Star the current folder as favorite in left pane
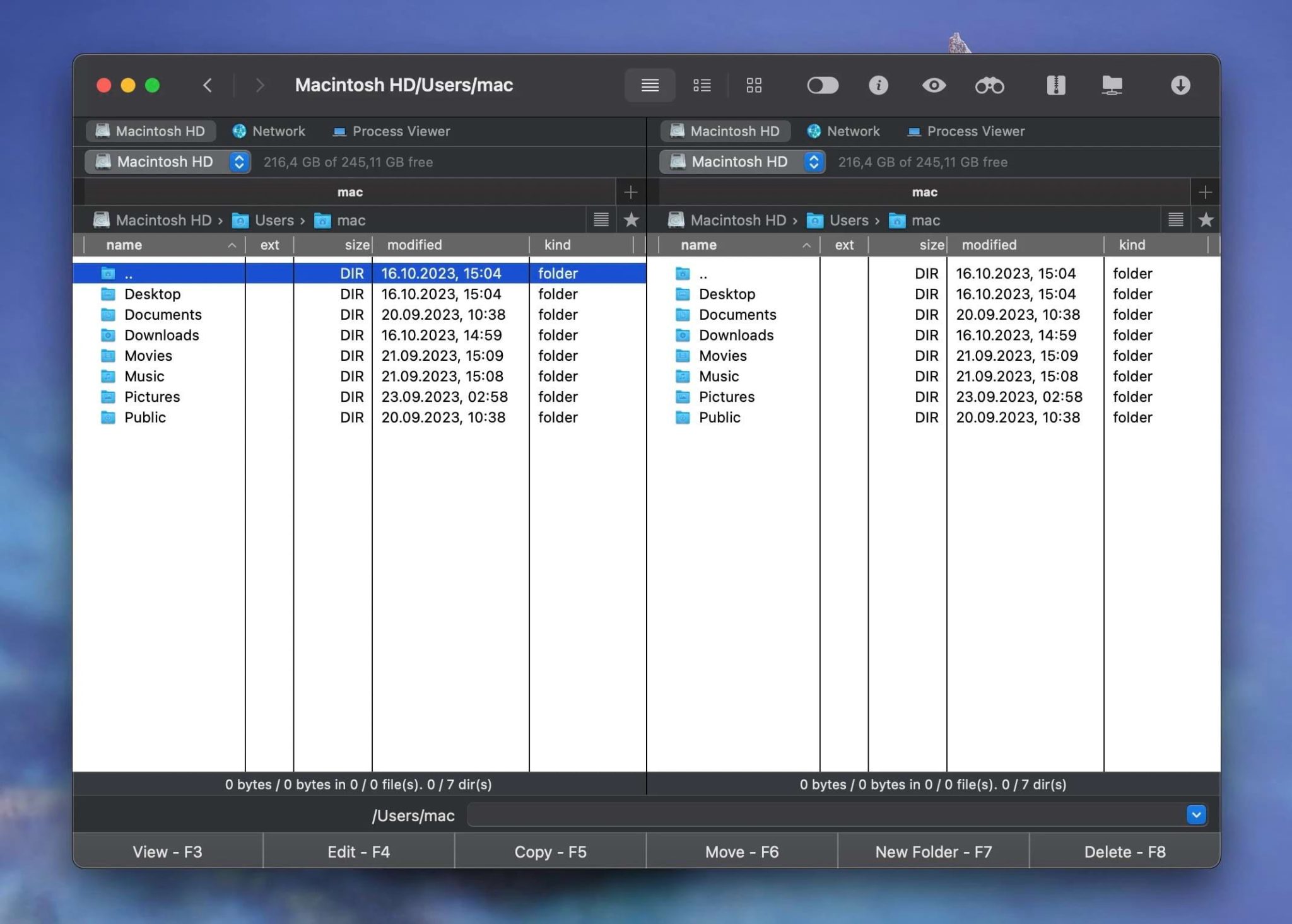Image resolution: width=1292 pixels, height=924 pixels. point(631,220)
